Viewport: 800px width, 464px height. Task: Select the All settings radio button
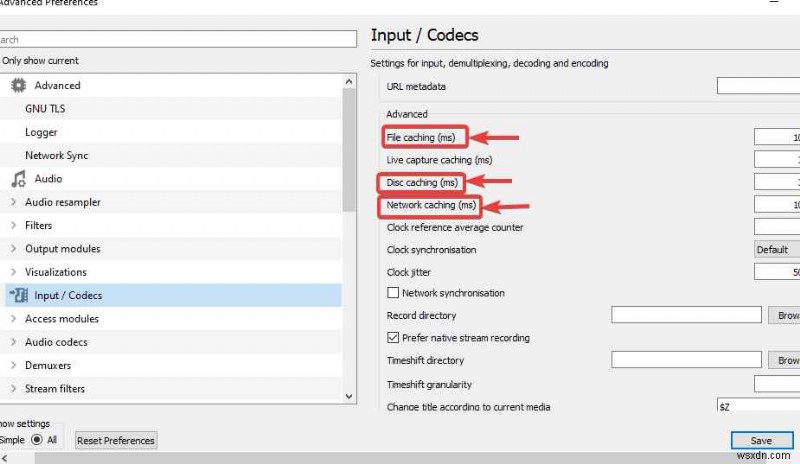(x=38, y=440)
